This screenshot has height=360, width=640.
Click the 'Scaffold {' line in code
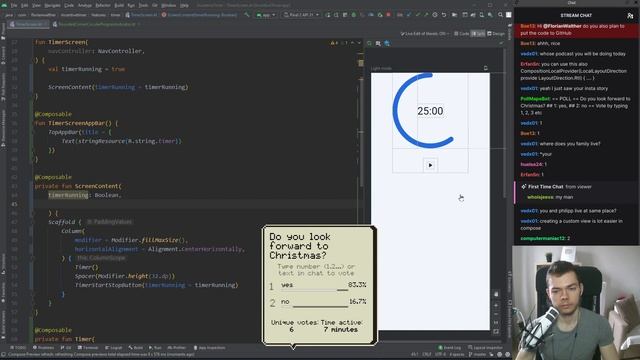(64, 222)
